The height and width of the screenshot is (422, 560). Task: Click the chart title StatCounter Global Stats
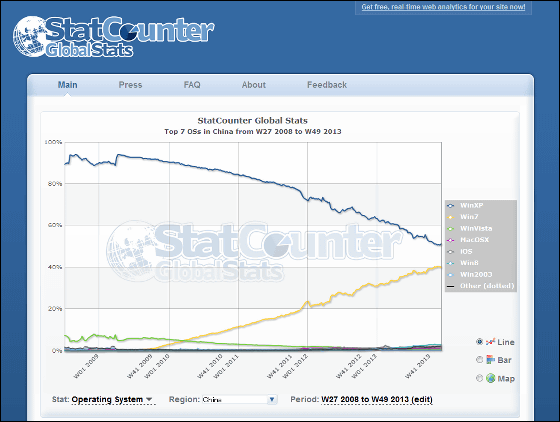coord(252,121)
